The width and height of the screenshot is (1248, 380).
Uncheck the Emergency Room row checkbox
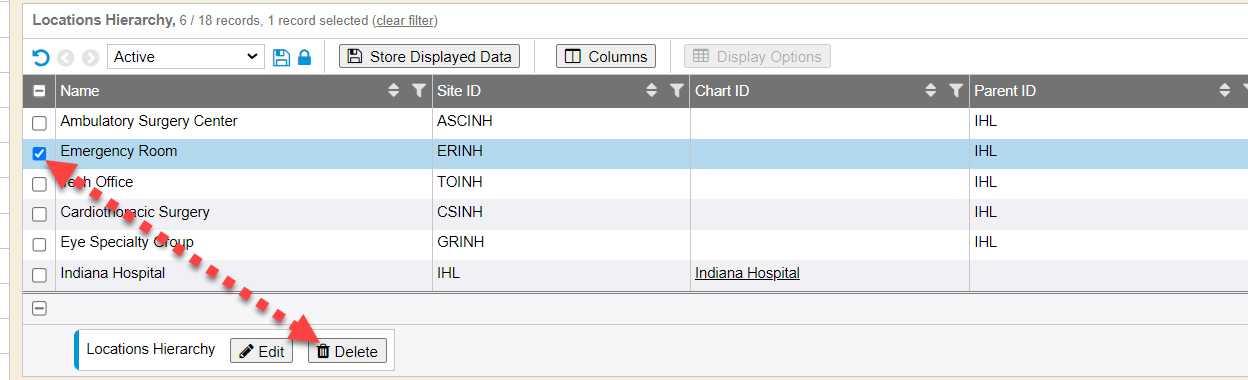39,153
